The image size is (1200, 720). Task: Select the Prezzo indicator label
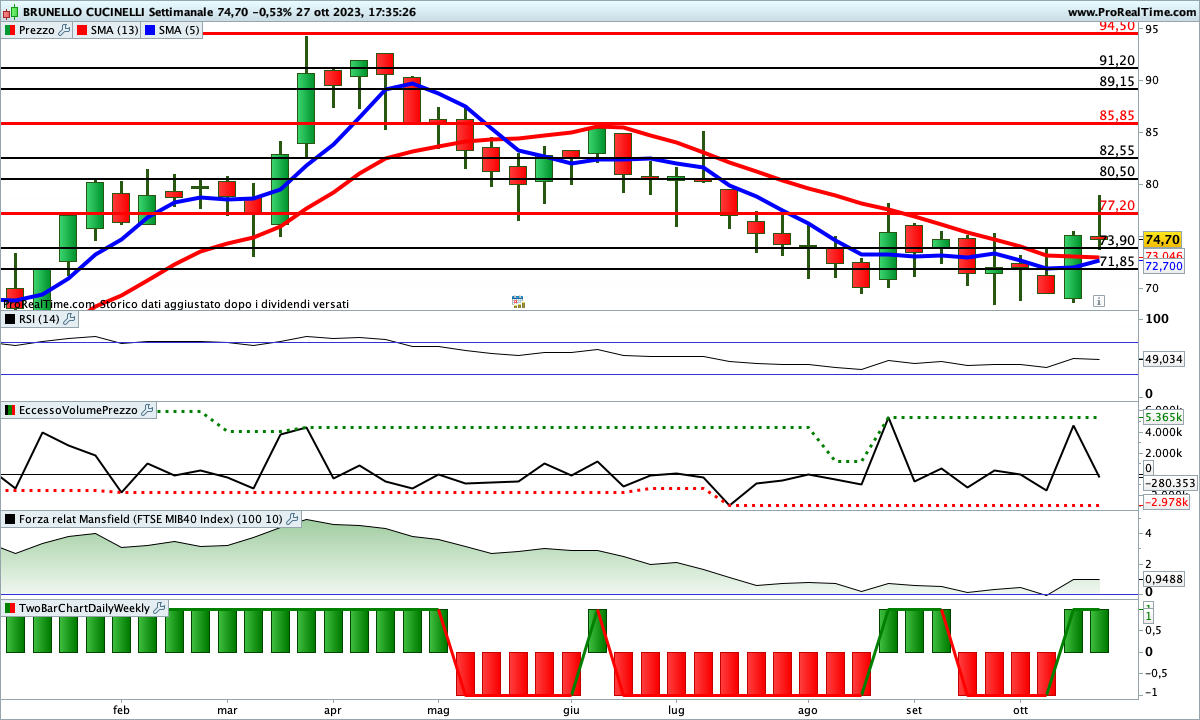tap(37, 30)
